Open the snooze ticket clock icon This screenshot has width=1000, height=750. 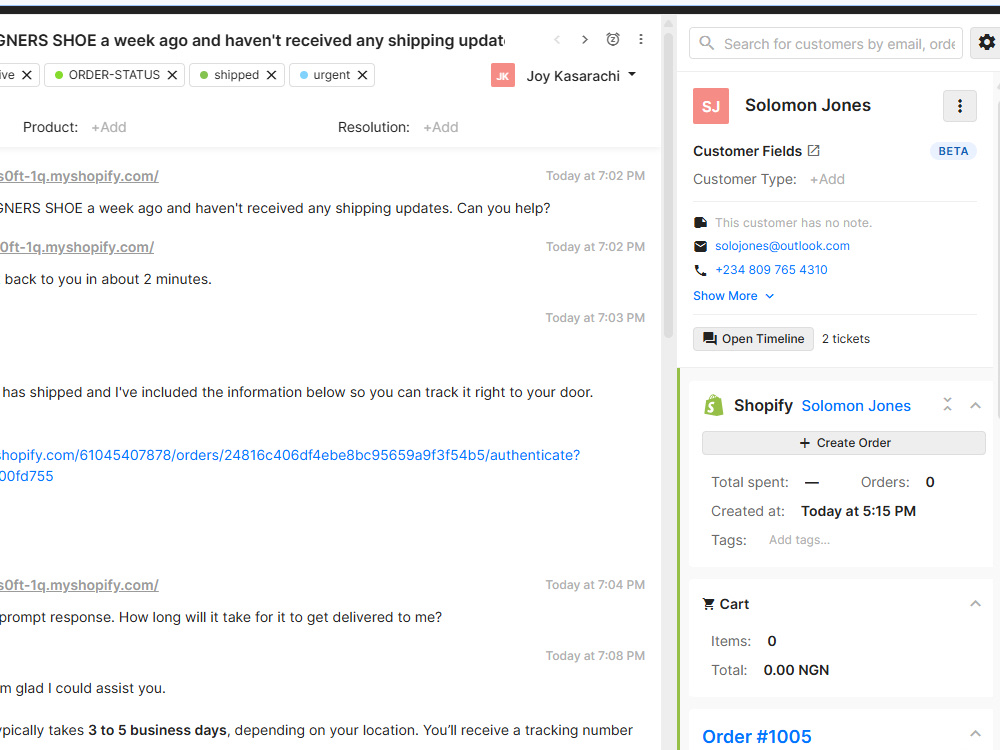613,40
